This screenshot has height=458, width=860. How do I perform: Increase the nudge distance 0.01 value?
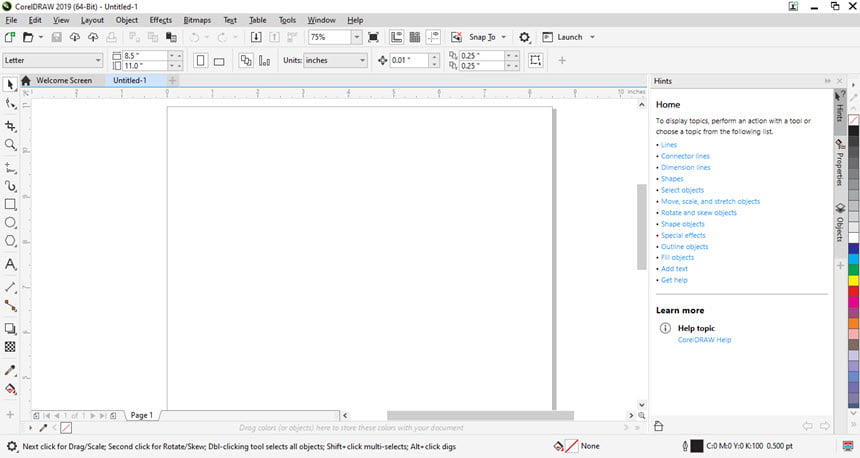pyautogui.click(x=434, y=56)
